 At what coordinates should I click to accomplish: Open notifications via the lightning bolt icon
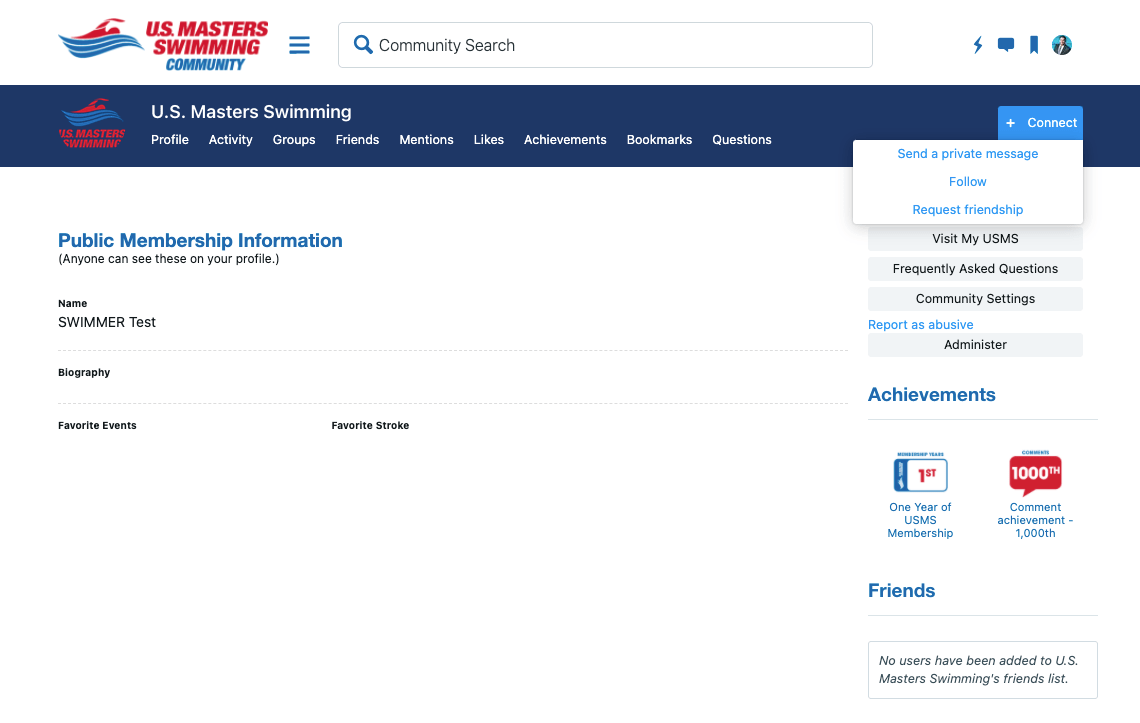(x=977, y=44)
